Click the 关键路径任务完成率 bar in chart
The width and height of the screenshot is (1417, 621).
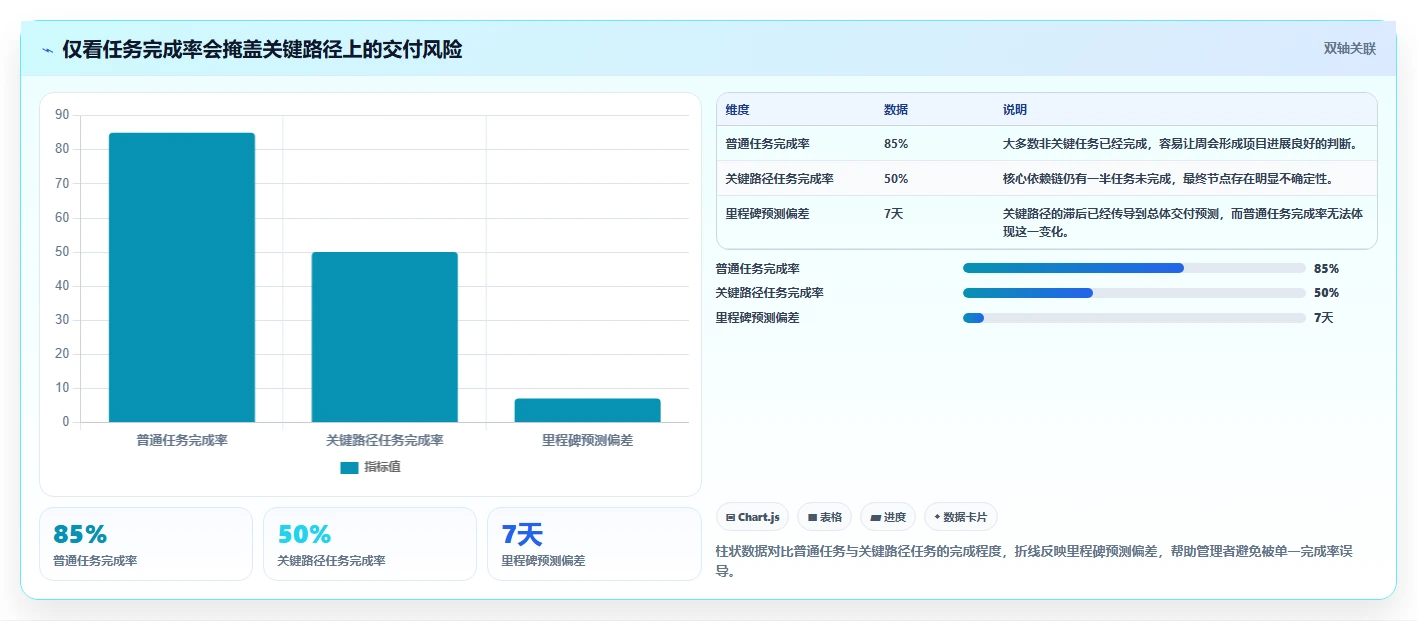385,337
